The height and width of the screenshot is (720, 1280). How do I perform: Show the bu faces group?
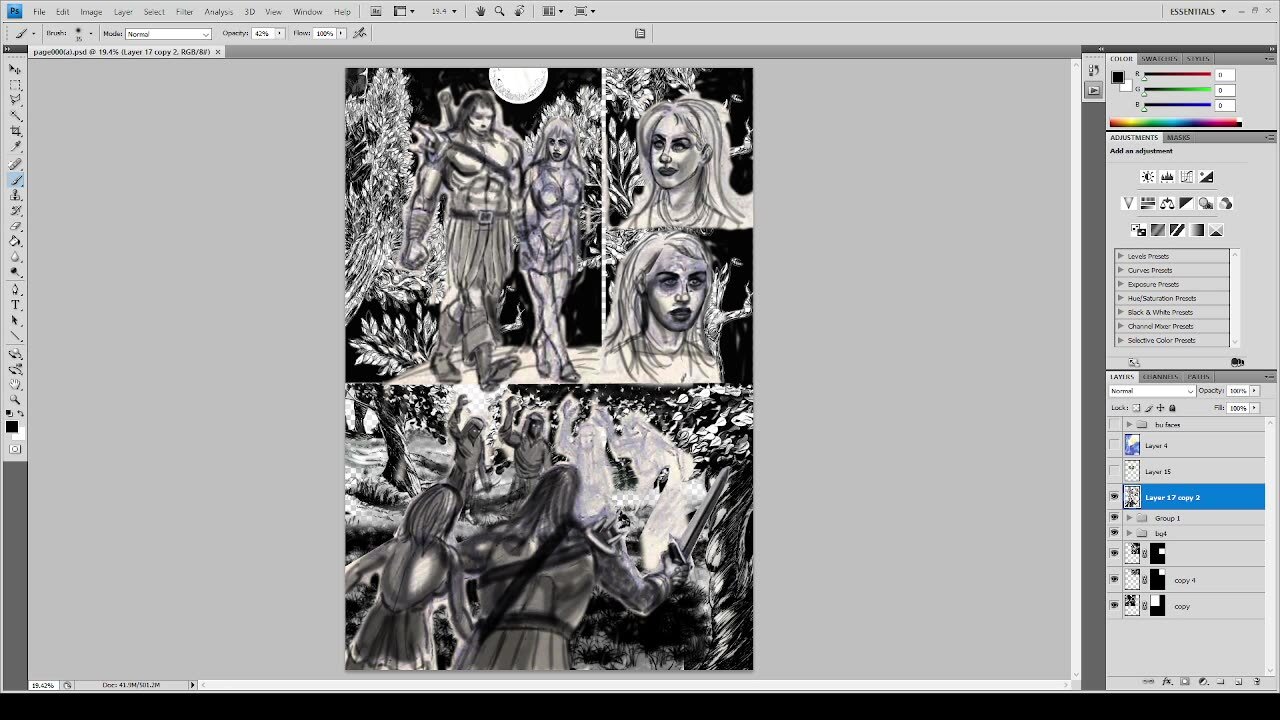(x=1114, y=425)
